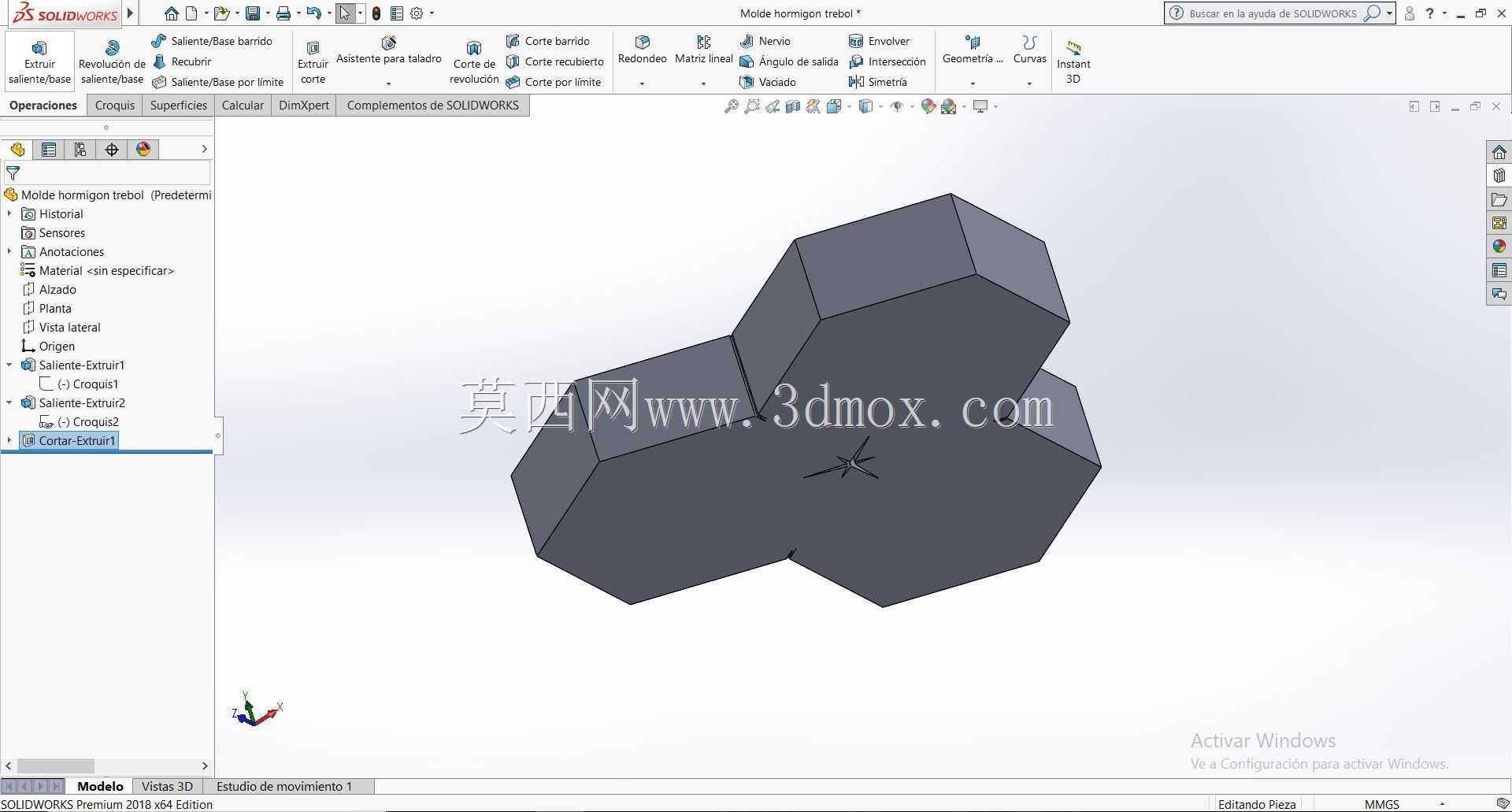Select the Nervio rib tool
Image resolution: width=1512 pixels, height=812 pixels.
tap(765, 41)
